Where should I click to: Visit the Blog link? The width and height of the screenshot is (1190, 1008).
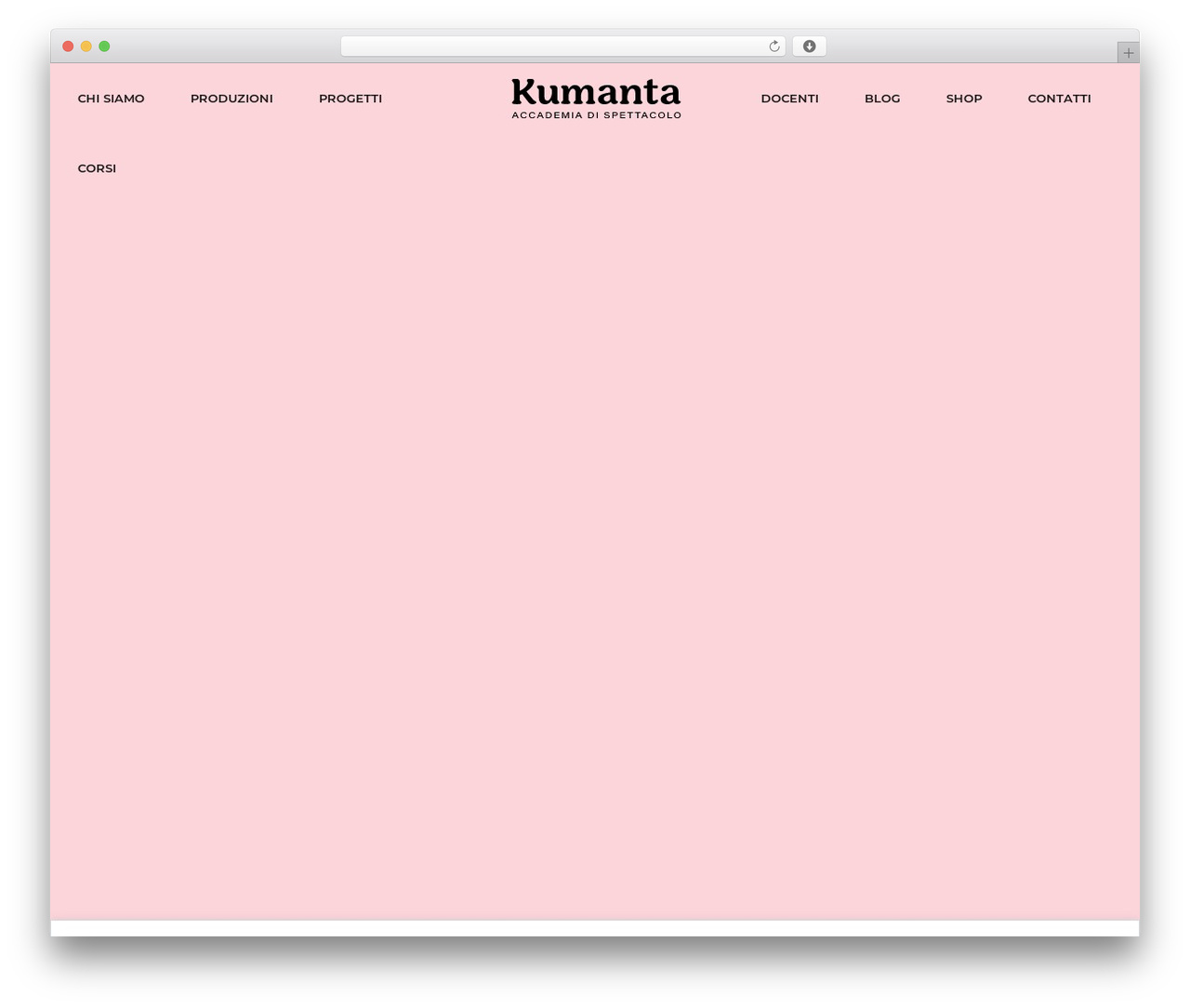[x=882, y=99]
